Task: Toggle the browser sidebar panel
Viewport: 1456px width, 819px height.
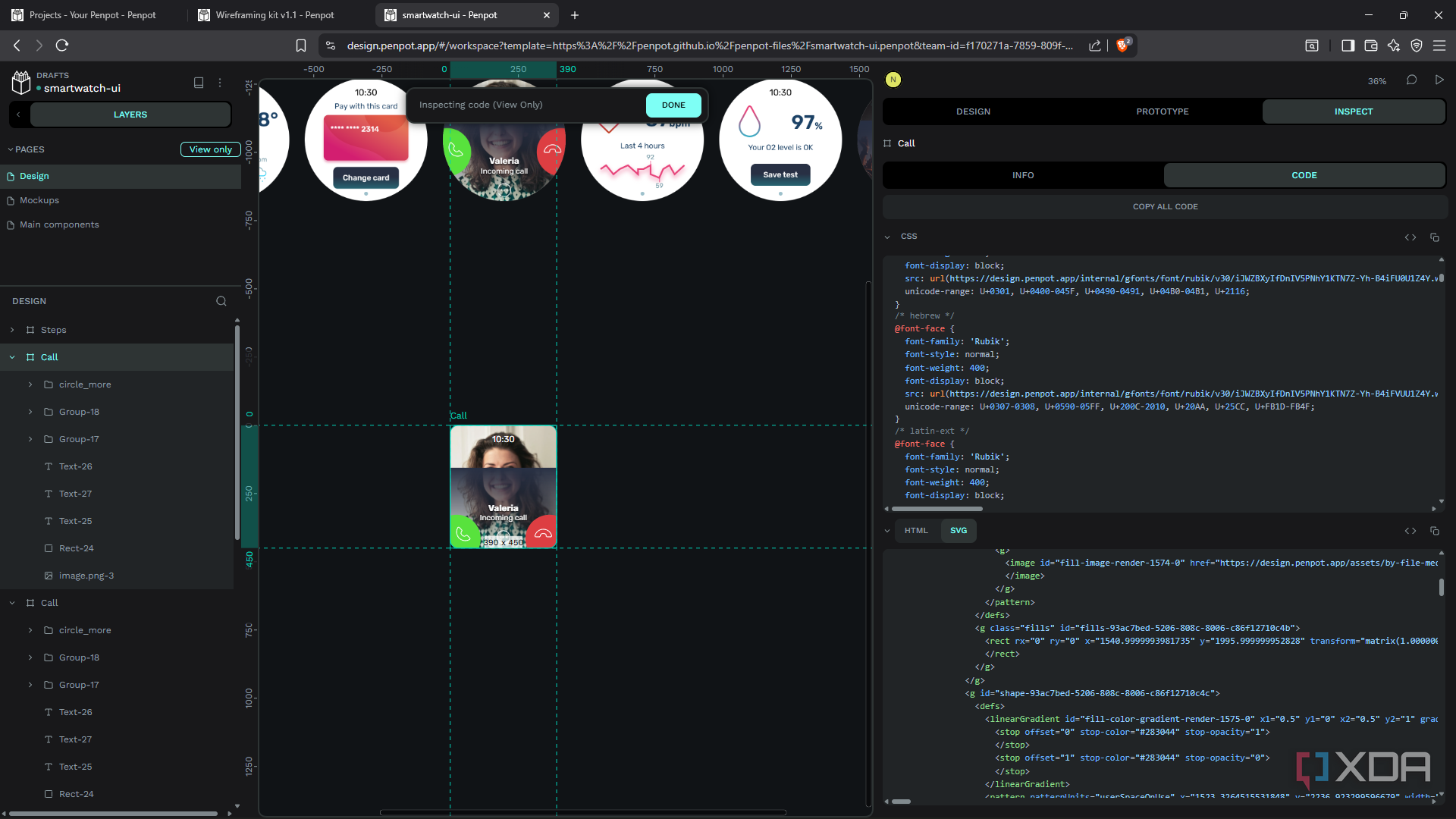Action: 1348,45
